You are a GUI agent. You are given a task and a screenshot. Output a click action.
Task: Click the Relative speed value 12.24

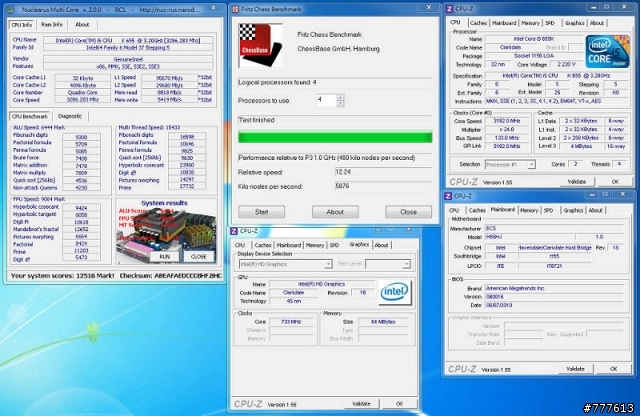coord(383,172)
